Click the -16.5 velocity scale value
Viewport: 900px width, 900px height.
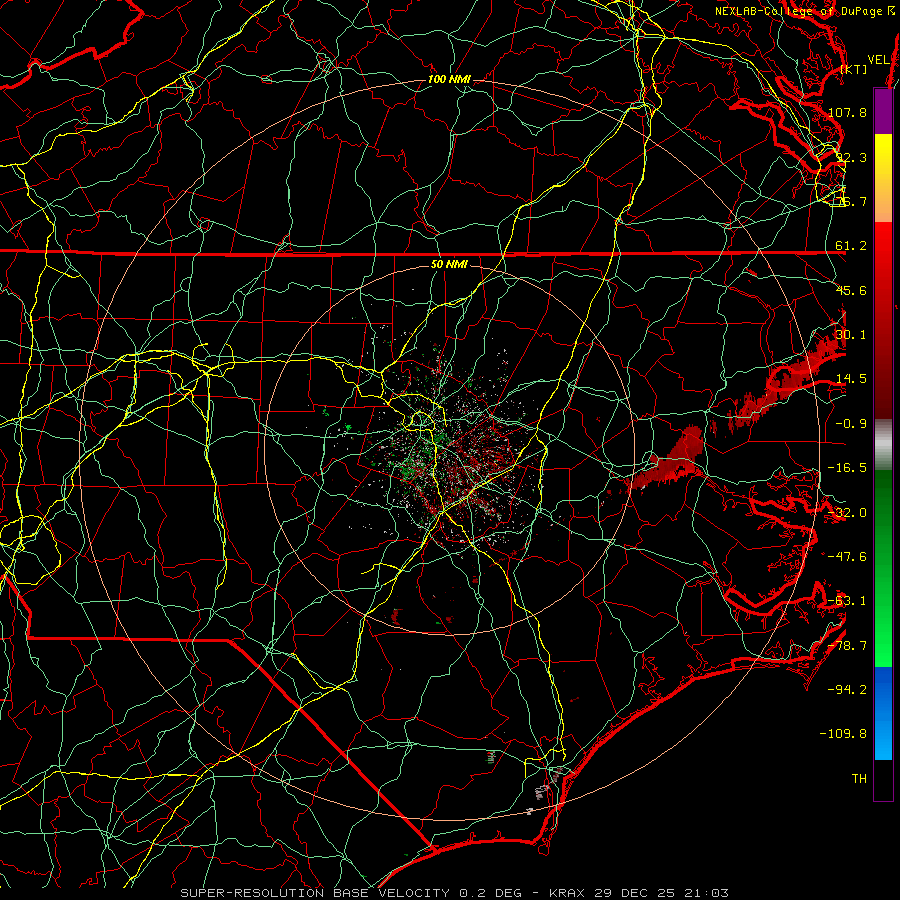(847, 468)
